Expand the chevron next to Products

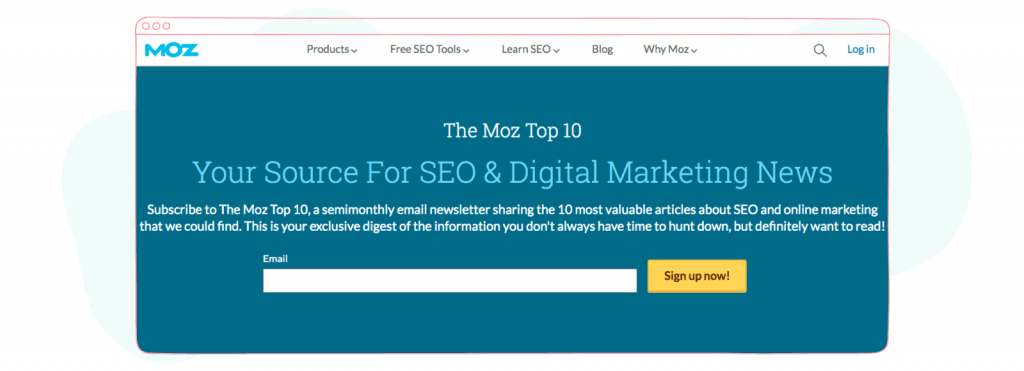[x=354, y=51]
